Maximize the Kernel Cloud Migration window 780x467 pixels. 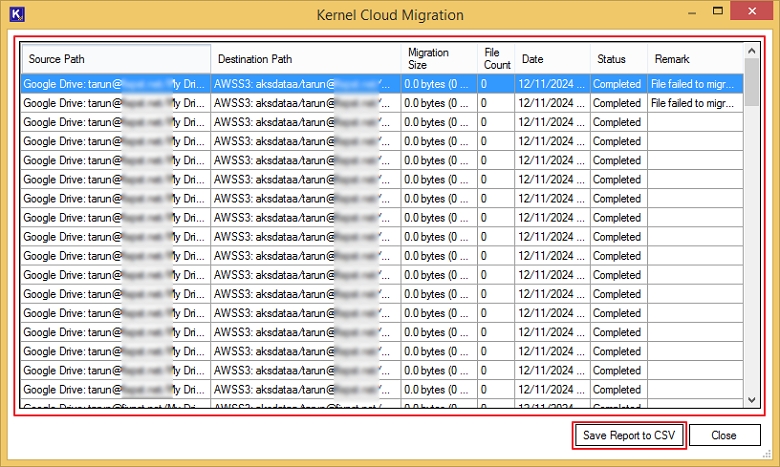(717, 11)
